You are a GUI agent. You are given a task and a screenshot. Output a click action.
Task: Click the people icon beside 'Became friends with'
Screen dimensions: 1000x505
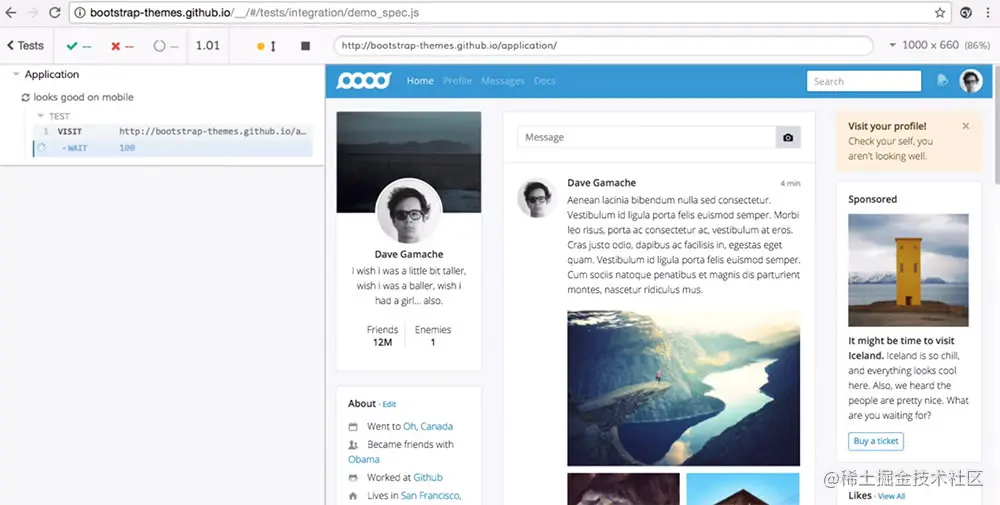coord(353,444)
